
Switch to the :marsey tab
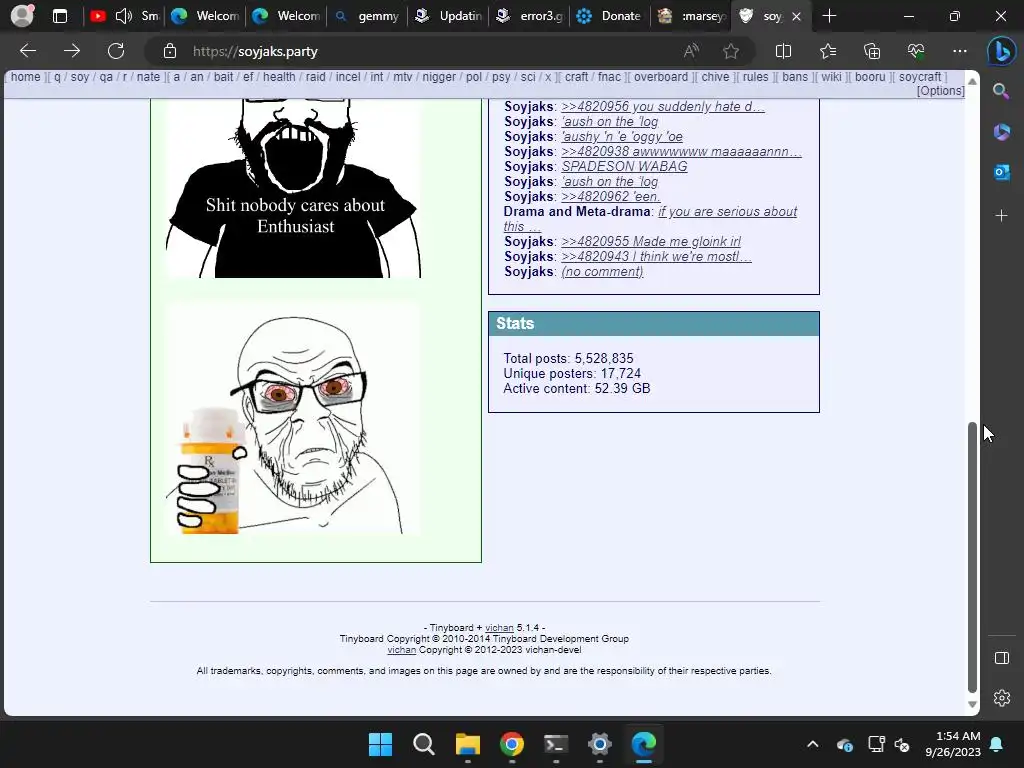pyautogui.click(x=691, y=16)
